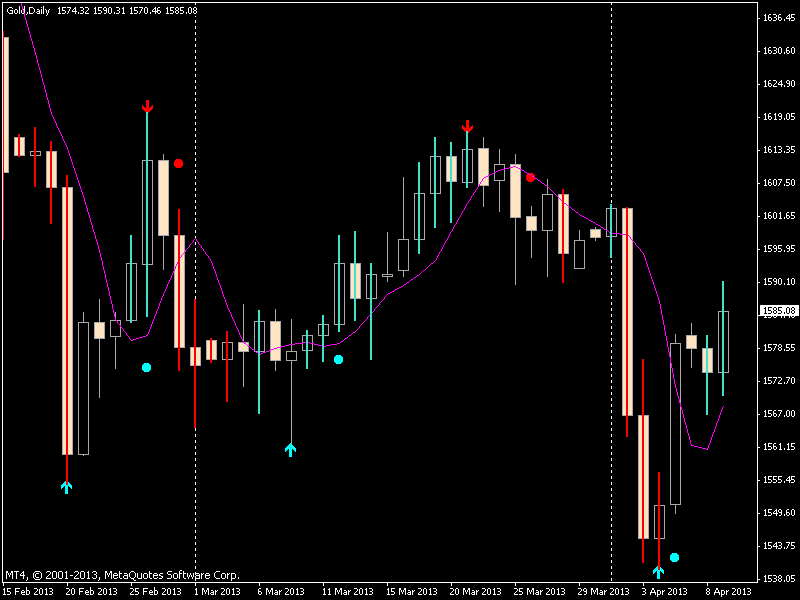Click the current price label 1585.08
Screen dimensions: 800x600
point(779,310)
